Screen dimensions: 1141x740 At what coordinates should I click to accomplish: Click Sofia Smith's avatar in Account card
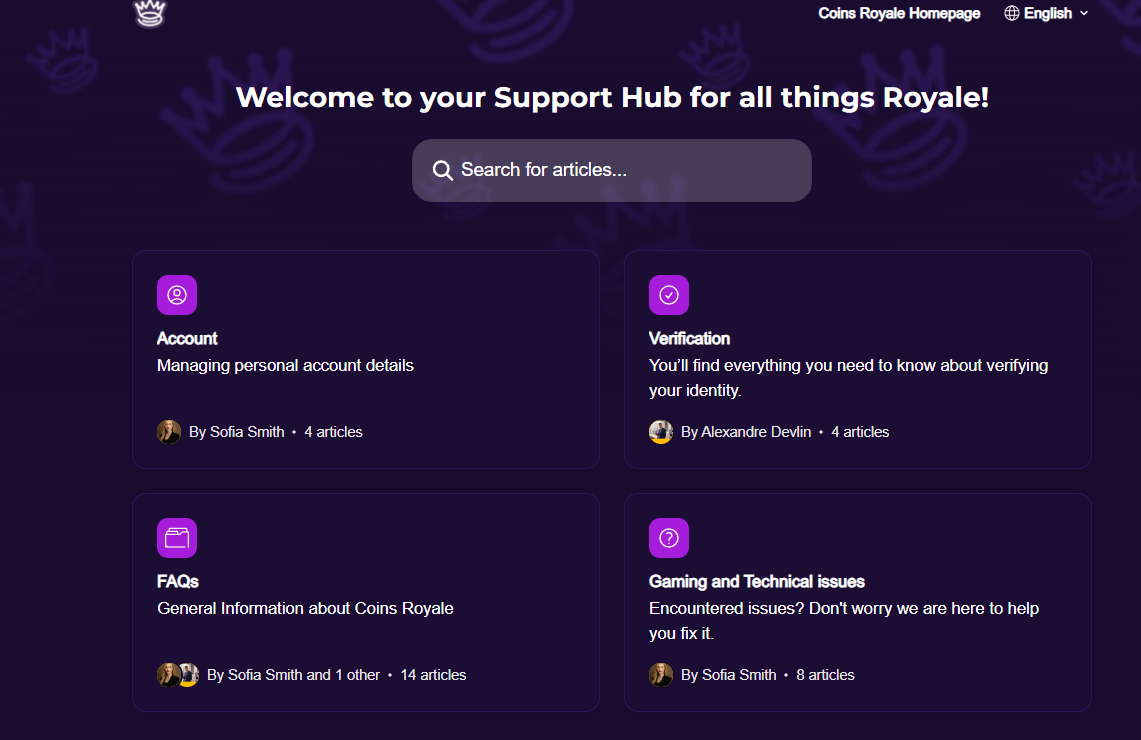pyautogui.click(x=169, y=432)
